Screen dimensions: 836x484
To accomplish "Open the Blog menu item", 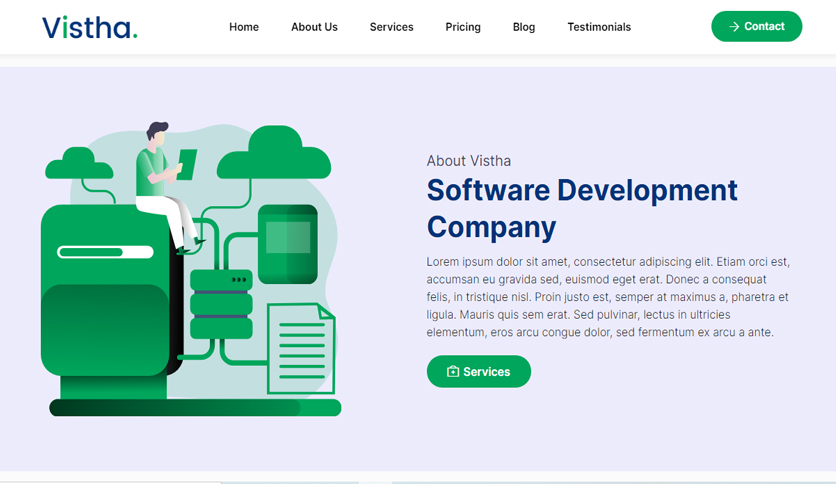I will [x=524, y=27].
